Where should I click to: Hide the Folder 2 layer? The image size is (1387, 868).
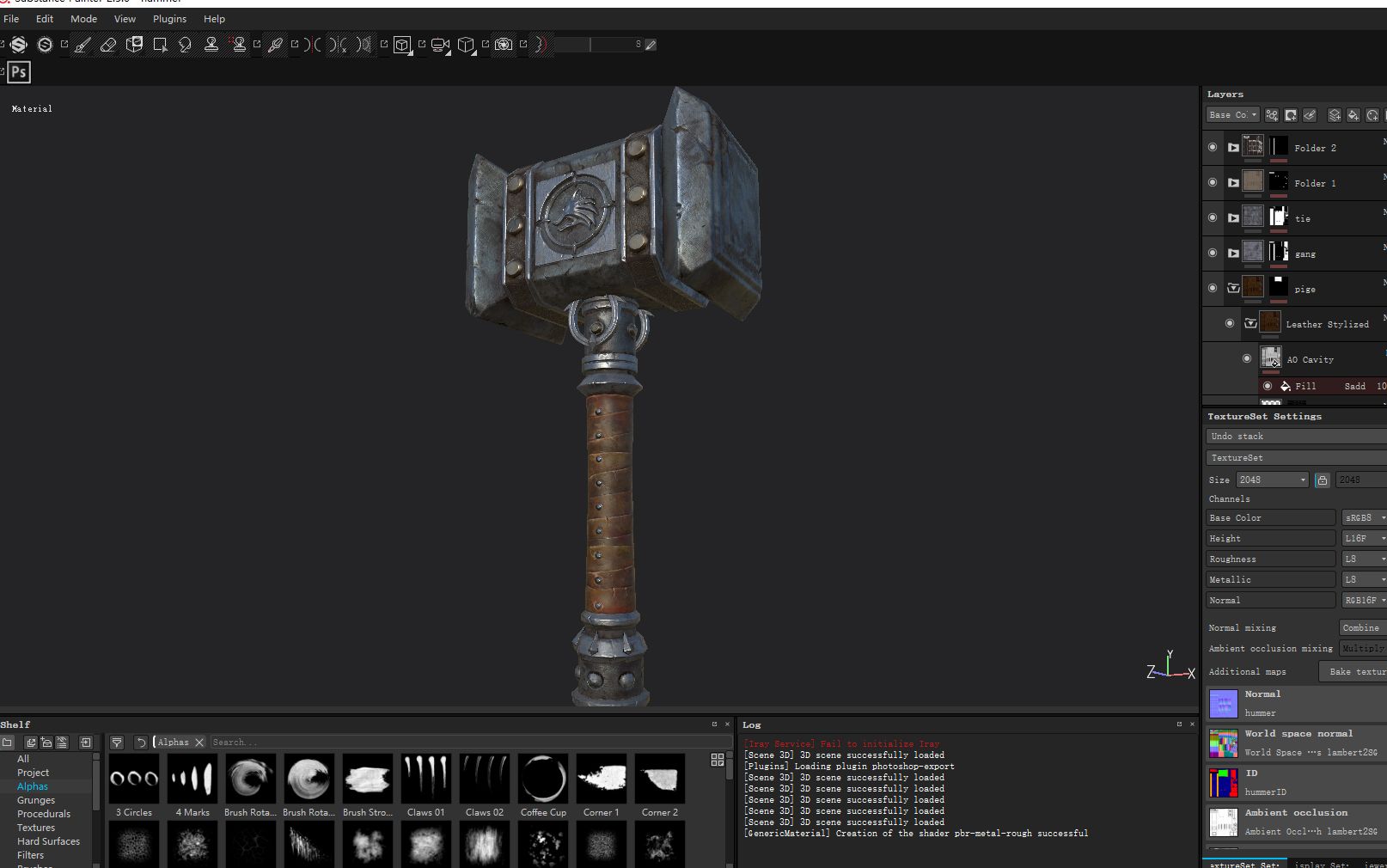coord(1213,148)
